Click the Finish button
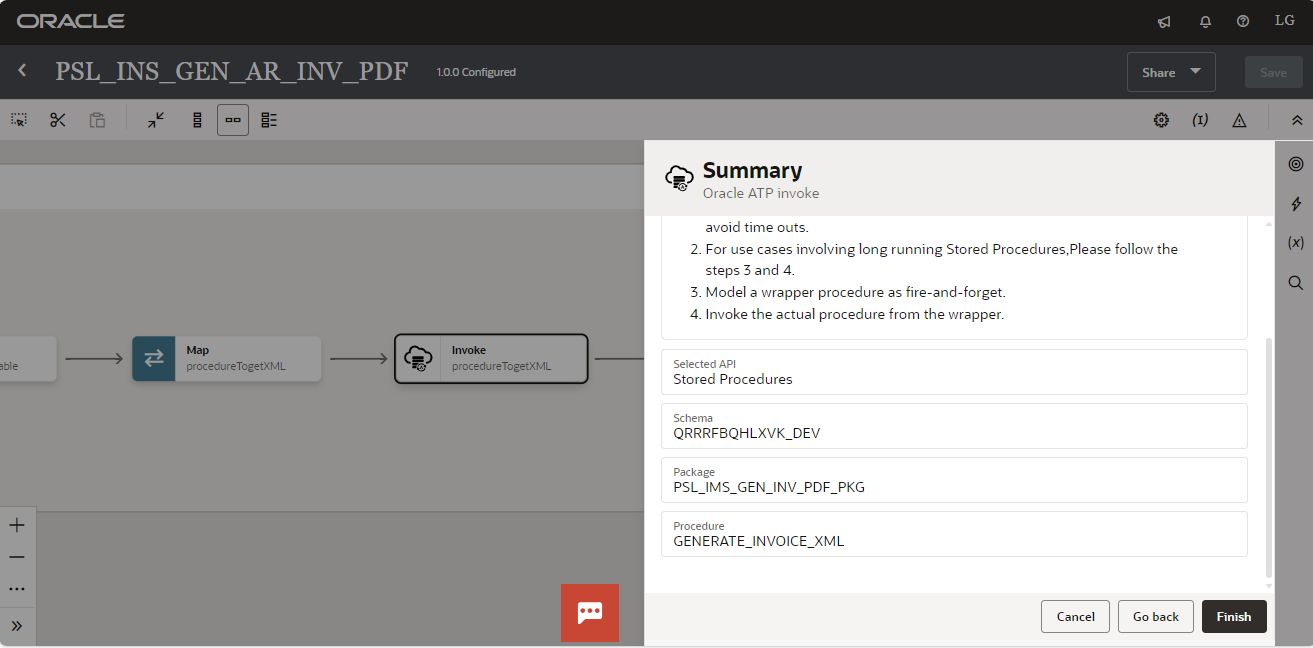 (1233, 617)
